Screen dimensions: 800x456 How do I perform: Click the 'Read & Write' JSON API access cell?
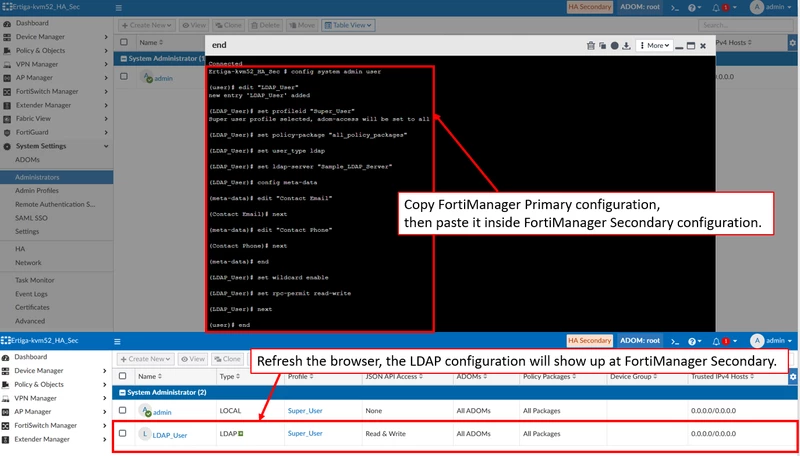[x=385, y=434]
